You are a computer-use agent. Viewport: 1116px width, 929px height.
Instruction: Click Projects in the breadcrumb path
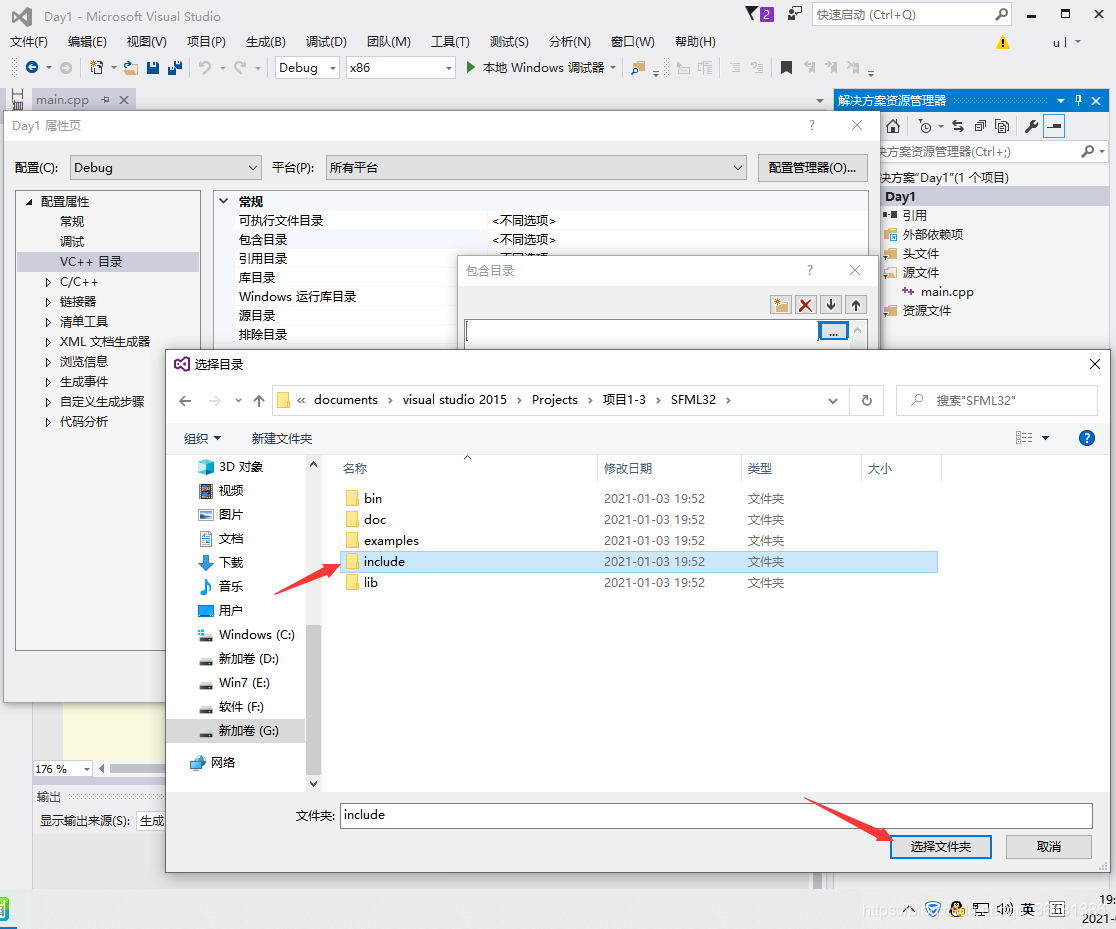pos(554,400)
